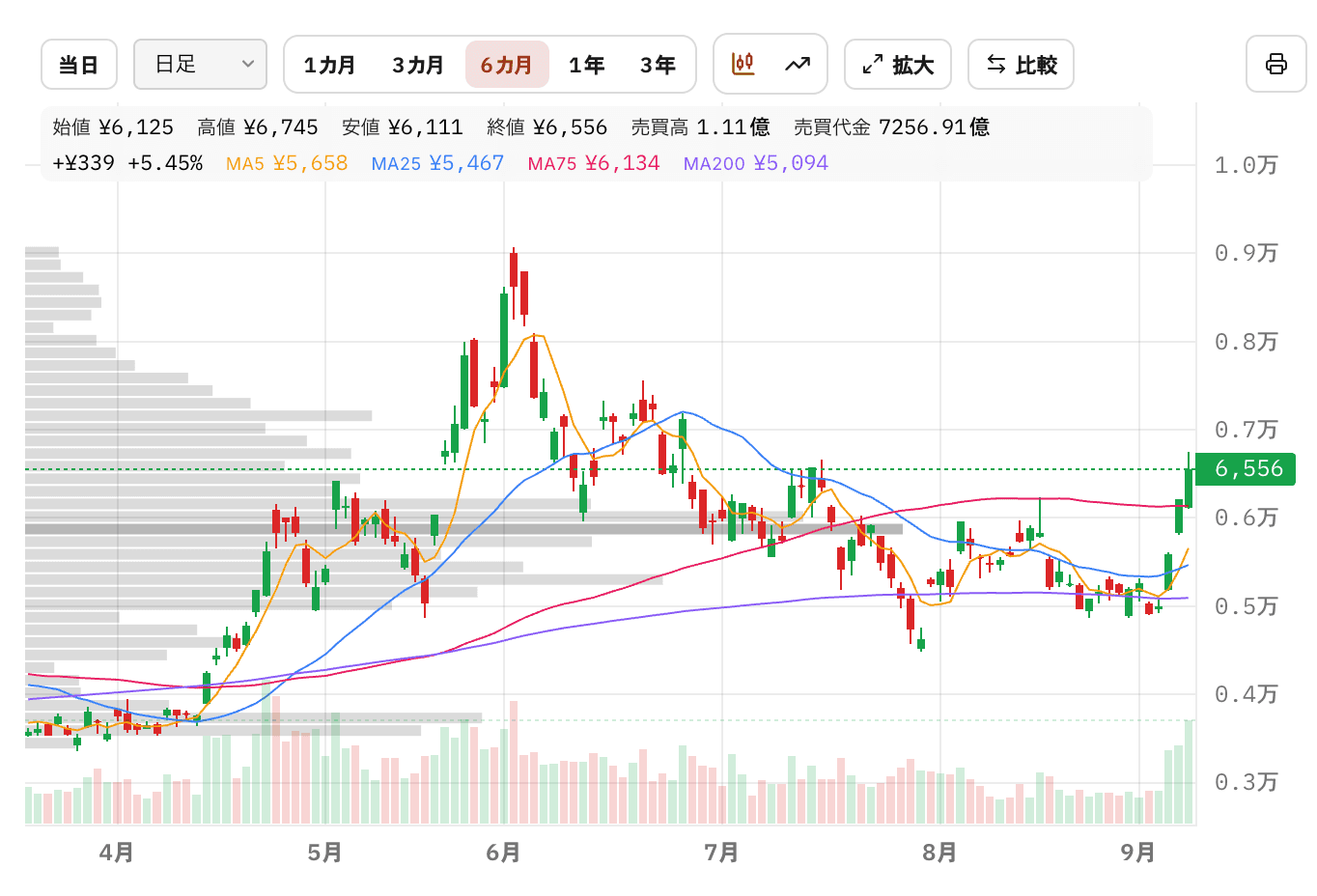
Task: Select the 1カ月 period tab
Action: coord(329,65)
